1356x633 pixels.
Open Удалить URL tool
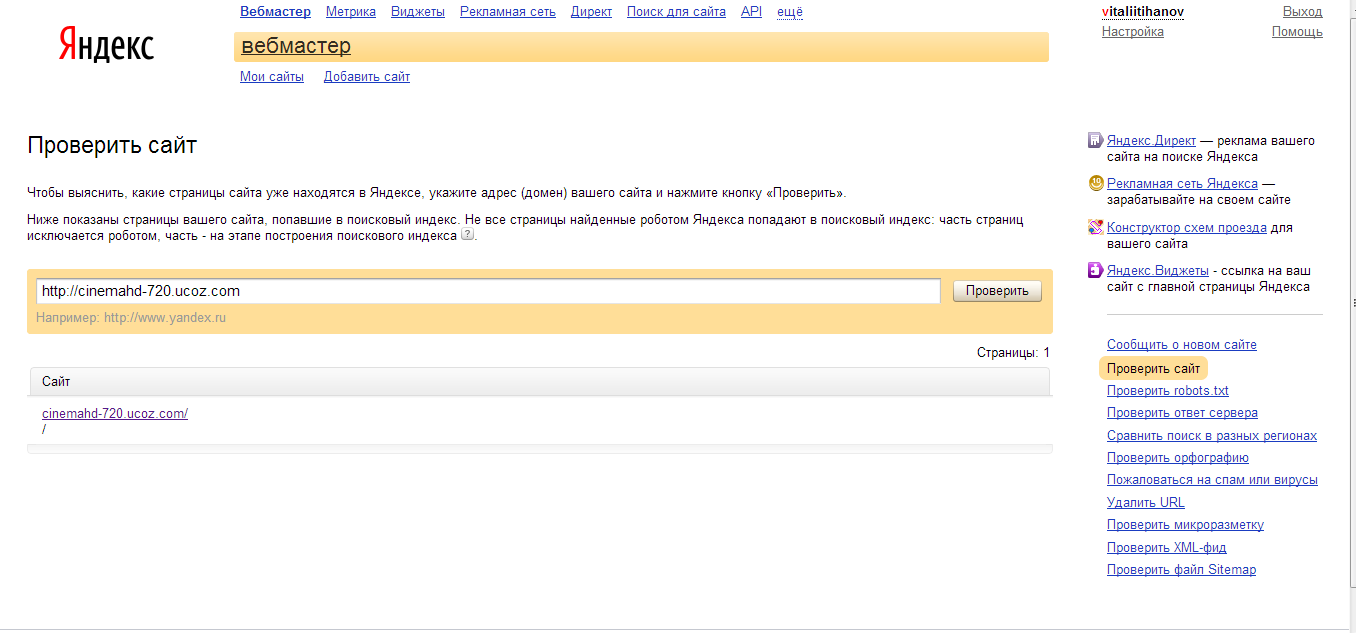pos(1146,503)
